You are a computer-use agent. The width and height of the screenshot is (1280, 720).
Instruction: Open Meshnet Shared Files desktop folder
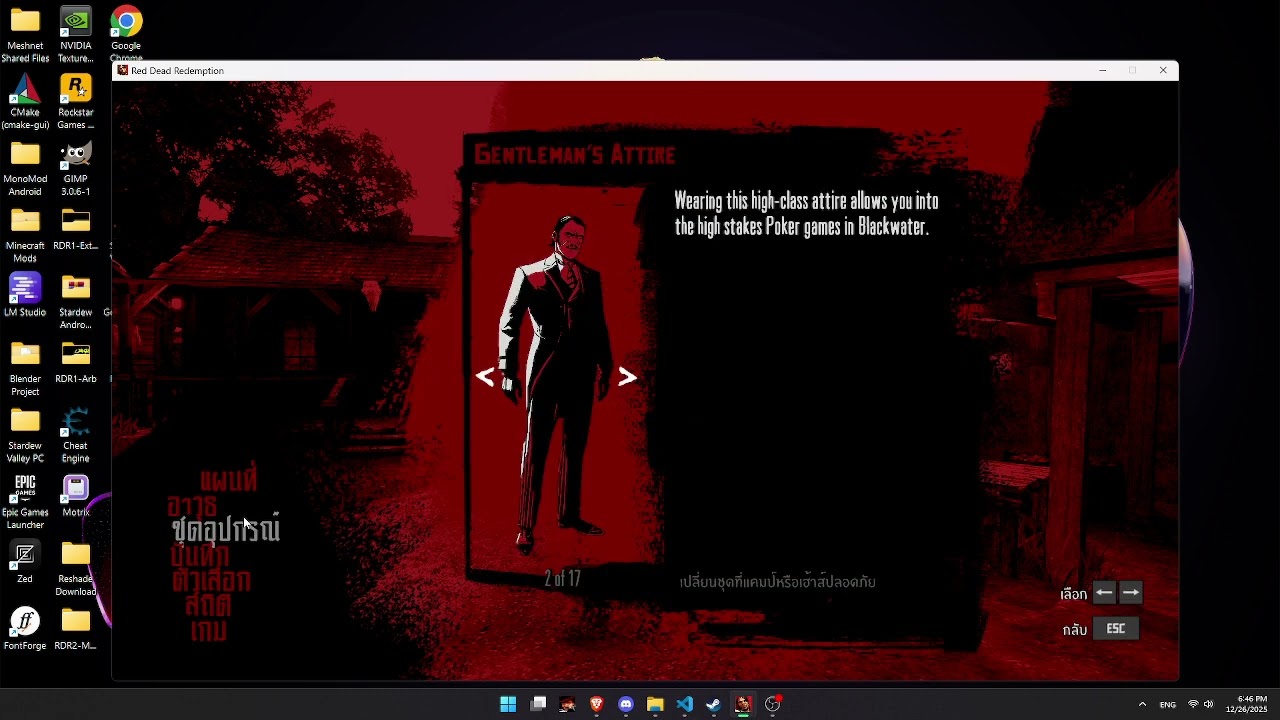[x=25, y=35]
